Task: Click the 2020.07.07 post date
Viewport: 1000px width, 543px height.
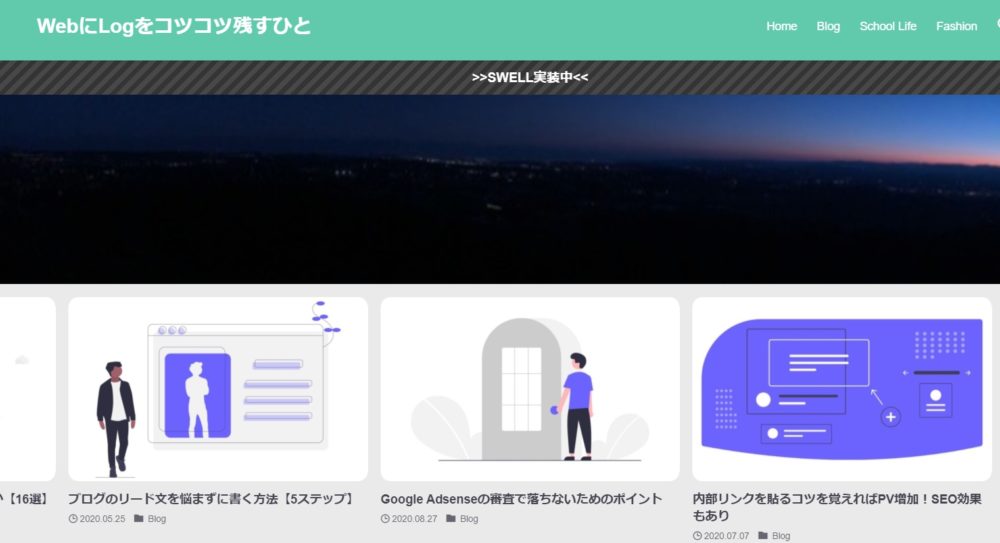Action: pyautogui.click(x=726, y=536)
